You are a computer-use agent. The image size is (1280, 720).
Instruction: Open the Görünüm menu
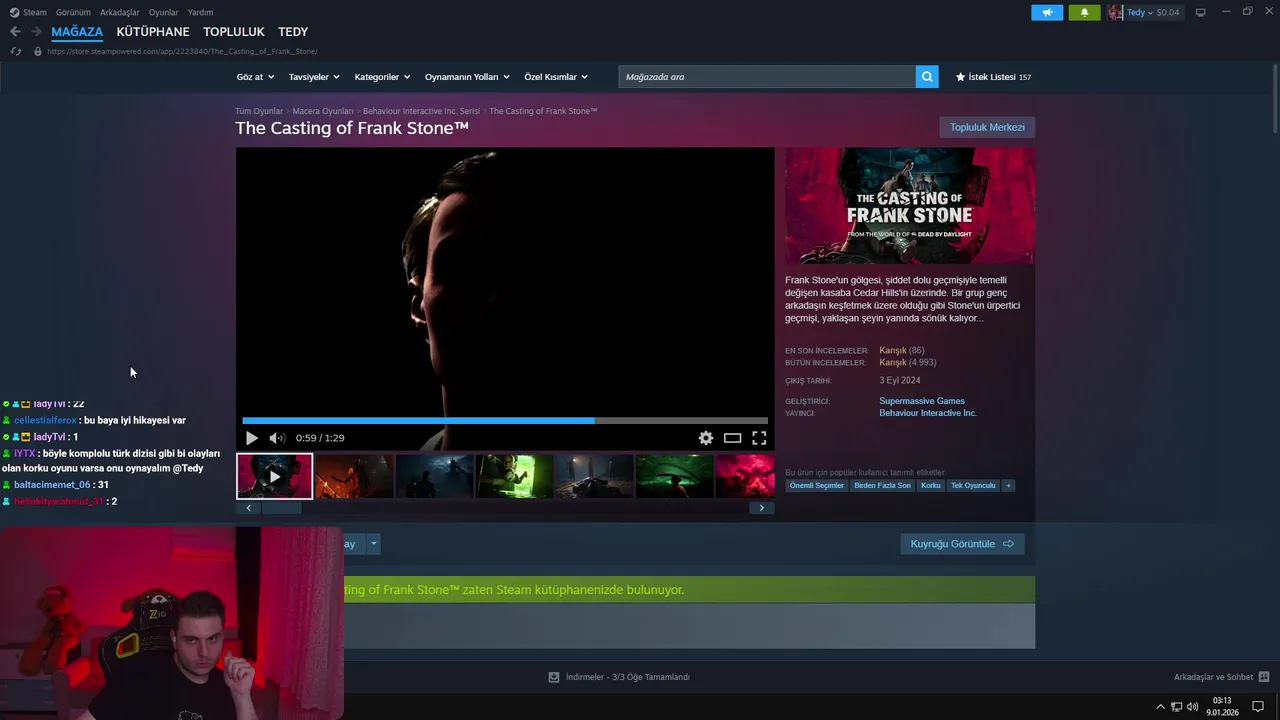pos(73,12)
